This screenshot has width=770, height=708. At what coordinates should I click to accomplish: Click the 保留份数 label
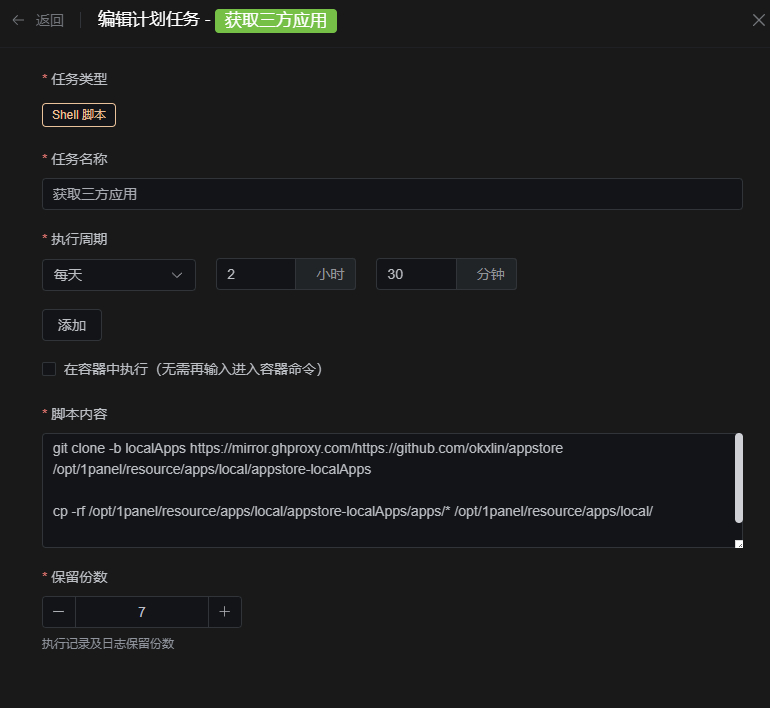[x=79, y=577]
